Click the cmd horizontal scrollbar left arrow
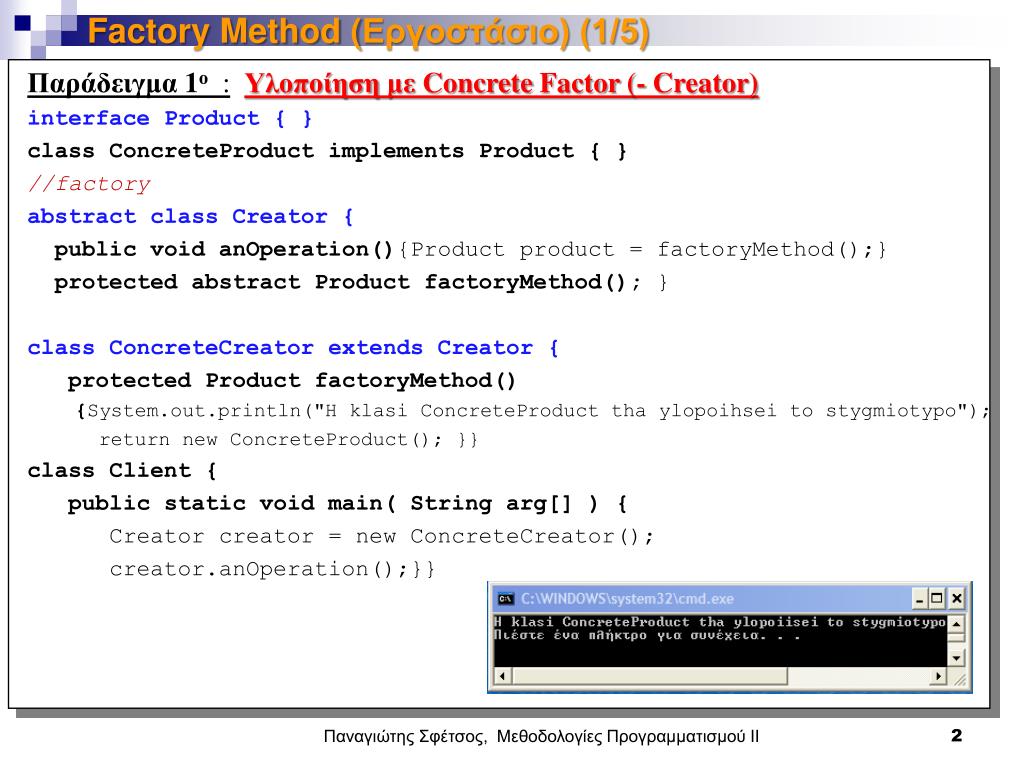This screenshot has height=768, width=1024. [502, 676]
